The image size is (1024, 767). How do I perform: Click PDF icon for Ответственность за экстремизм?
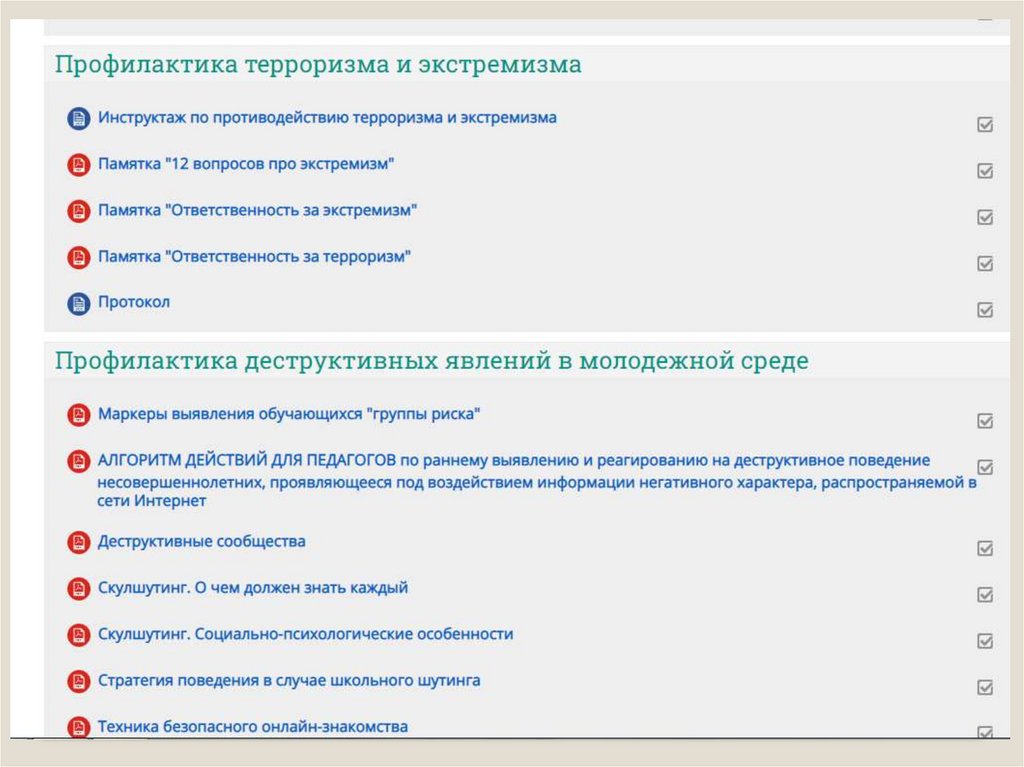(x=78, y=211)
